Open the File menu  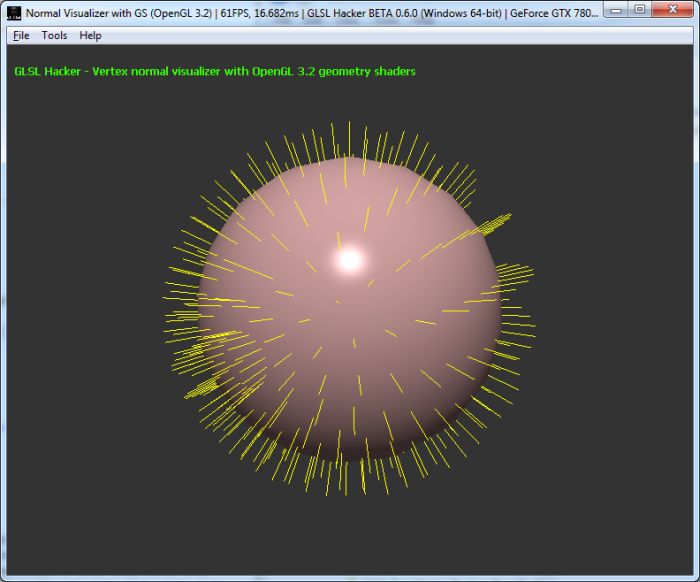point(21,35)
